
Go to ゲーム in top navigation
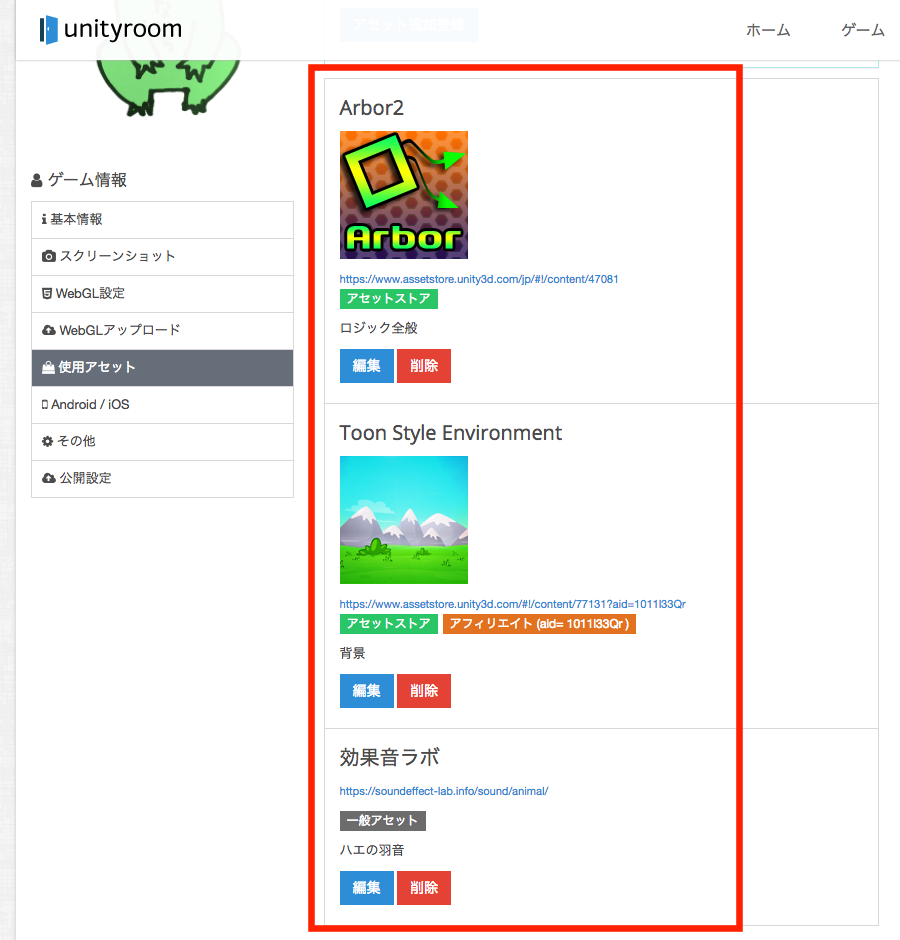[x=863, y=30]
